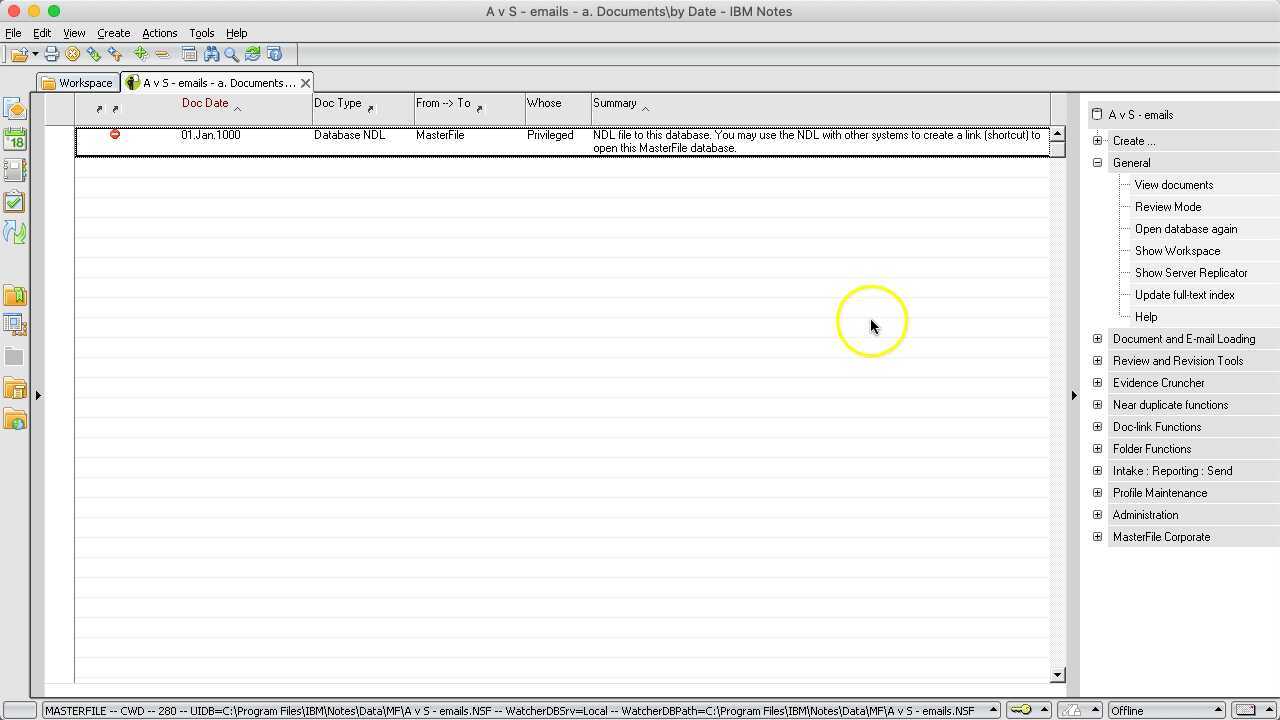Expand the Evidence Cruncher section
This screenshot has height=720, width=1280.
[x=1097, y=383]
